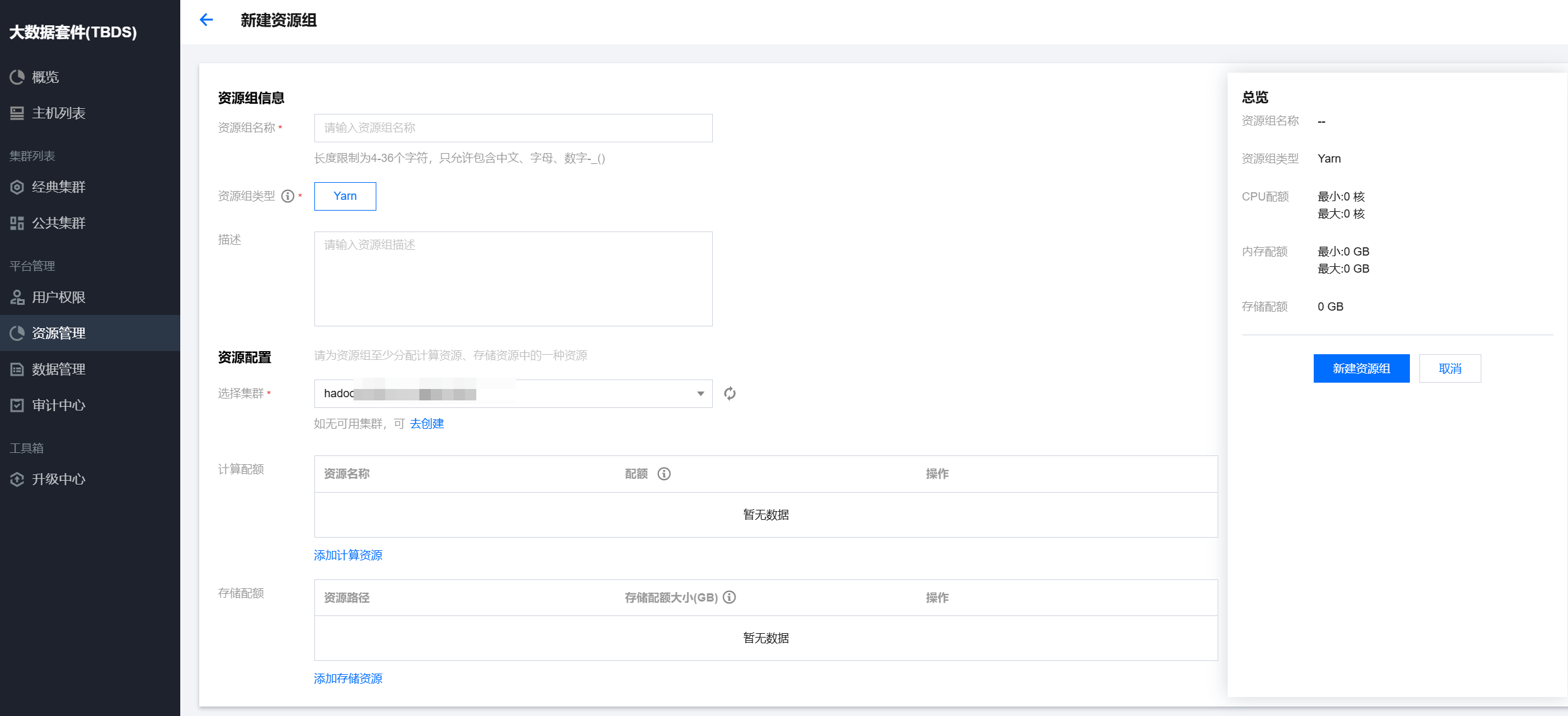Click info icon beside 存储配额大小(GB)
This screenshot has height=716, width=1568.
(729, 597)
